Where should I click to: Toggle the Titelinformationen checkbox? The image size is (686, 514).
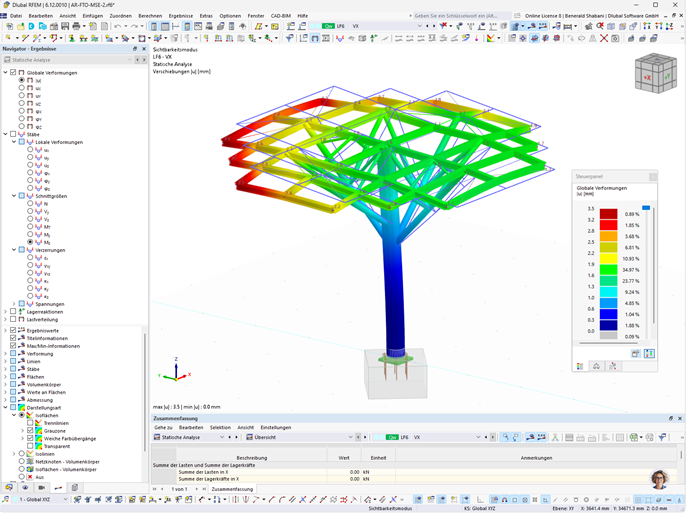(x=13, y=338)
